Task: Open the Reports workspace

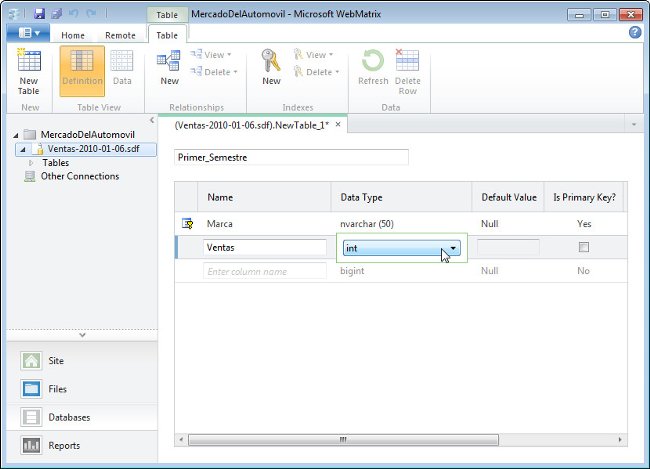Action: tap(82, 445)
